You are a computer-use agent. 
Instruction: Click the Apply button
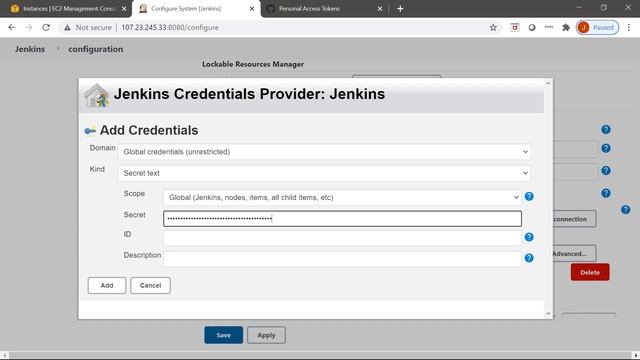click(266, 335)
